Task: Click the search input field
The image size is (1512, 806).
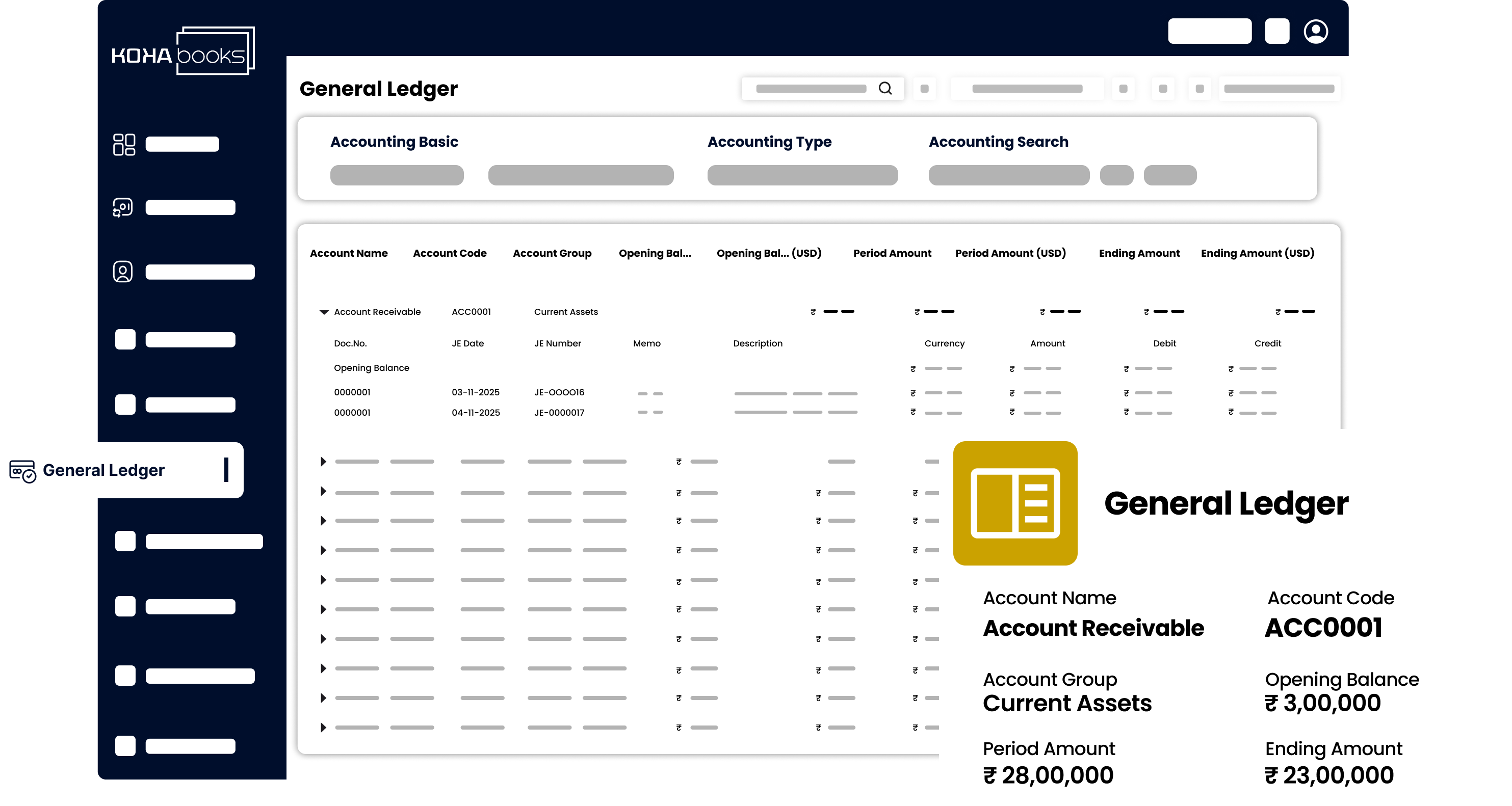Action: coord(810,89)
